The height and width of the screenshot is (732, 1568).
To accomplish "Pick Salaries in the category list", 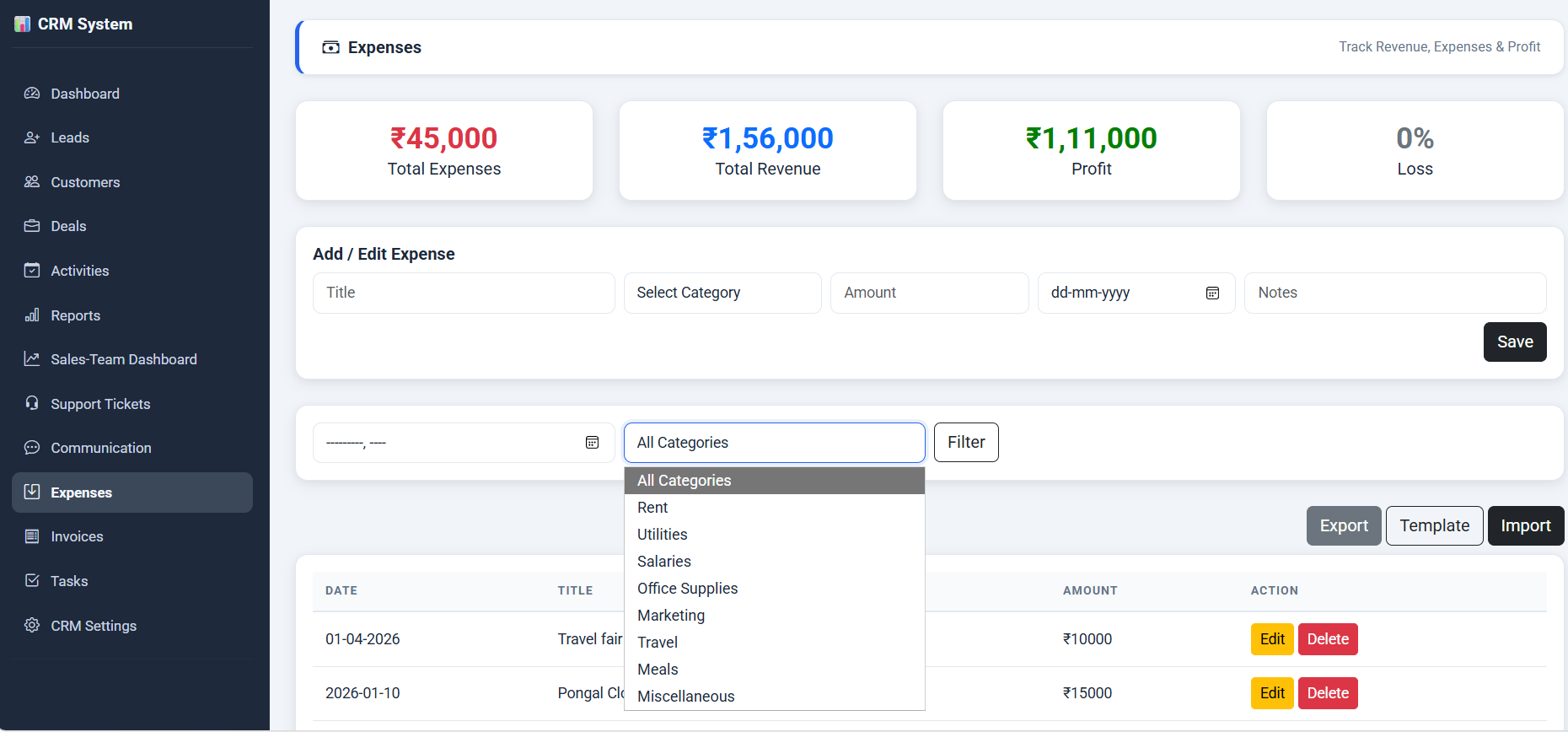I will pyautogui.click(x=774, y=562).
